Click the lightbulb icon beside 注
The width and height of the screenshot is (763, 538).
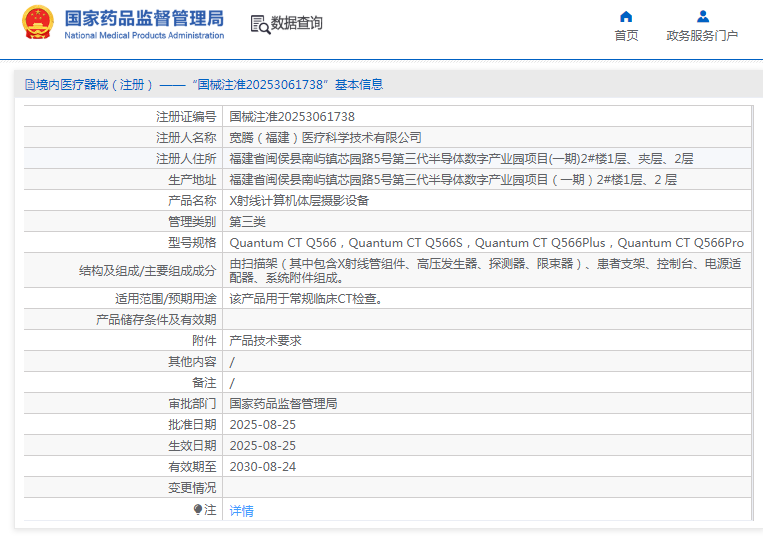(x=198, y=509)
